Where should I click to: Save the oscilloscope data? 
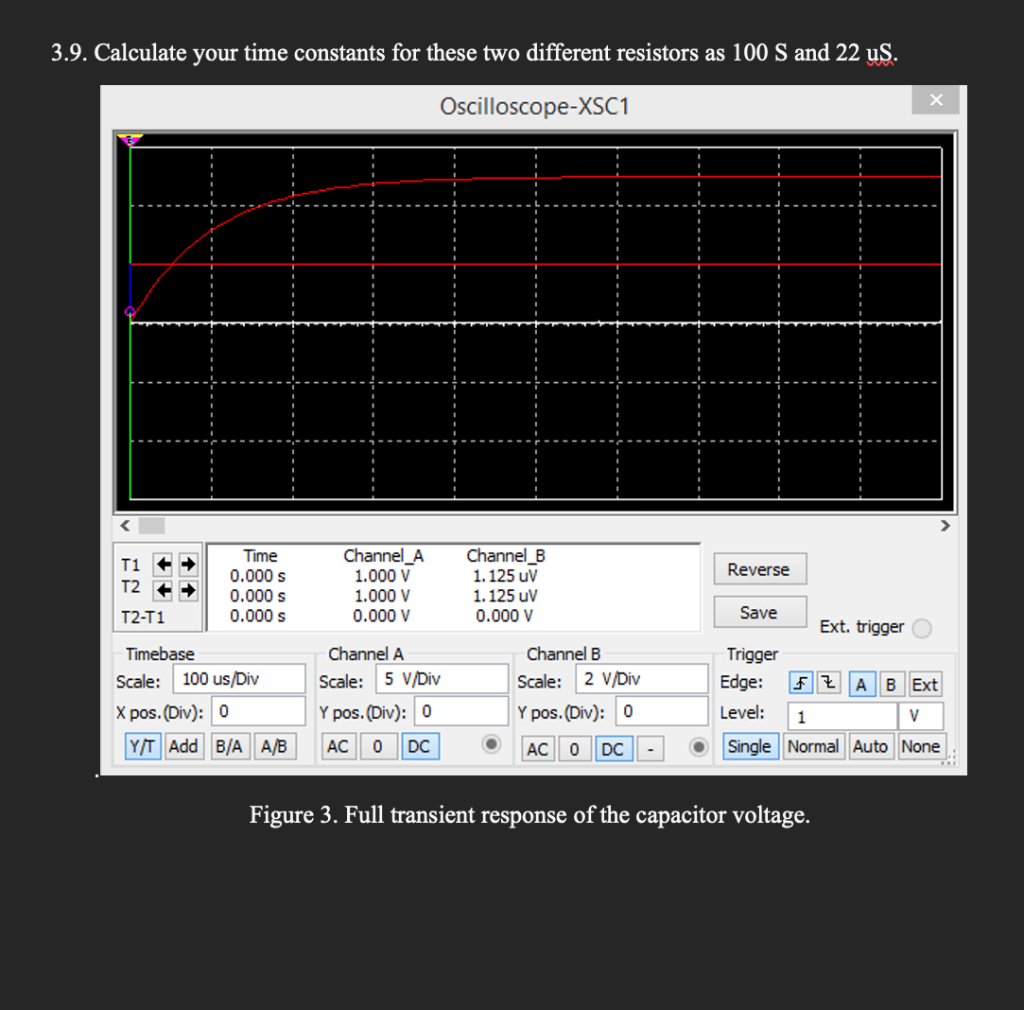[759, 611]
